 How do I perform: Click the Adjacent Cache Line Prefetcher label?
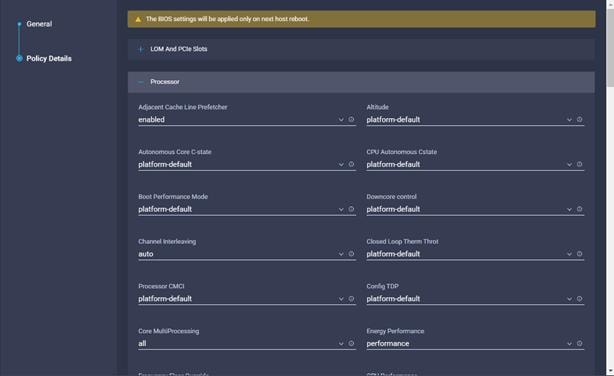[182, 107]
